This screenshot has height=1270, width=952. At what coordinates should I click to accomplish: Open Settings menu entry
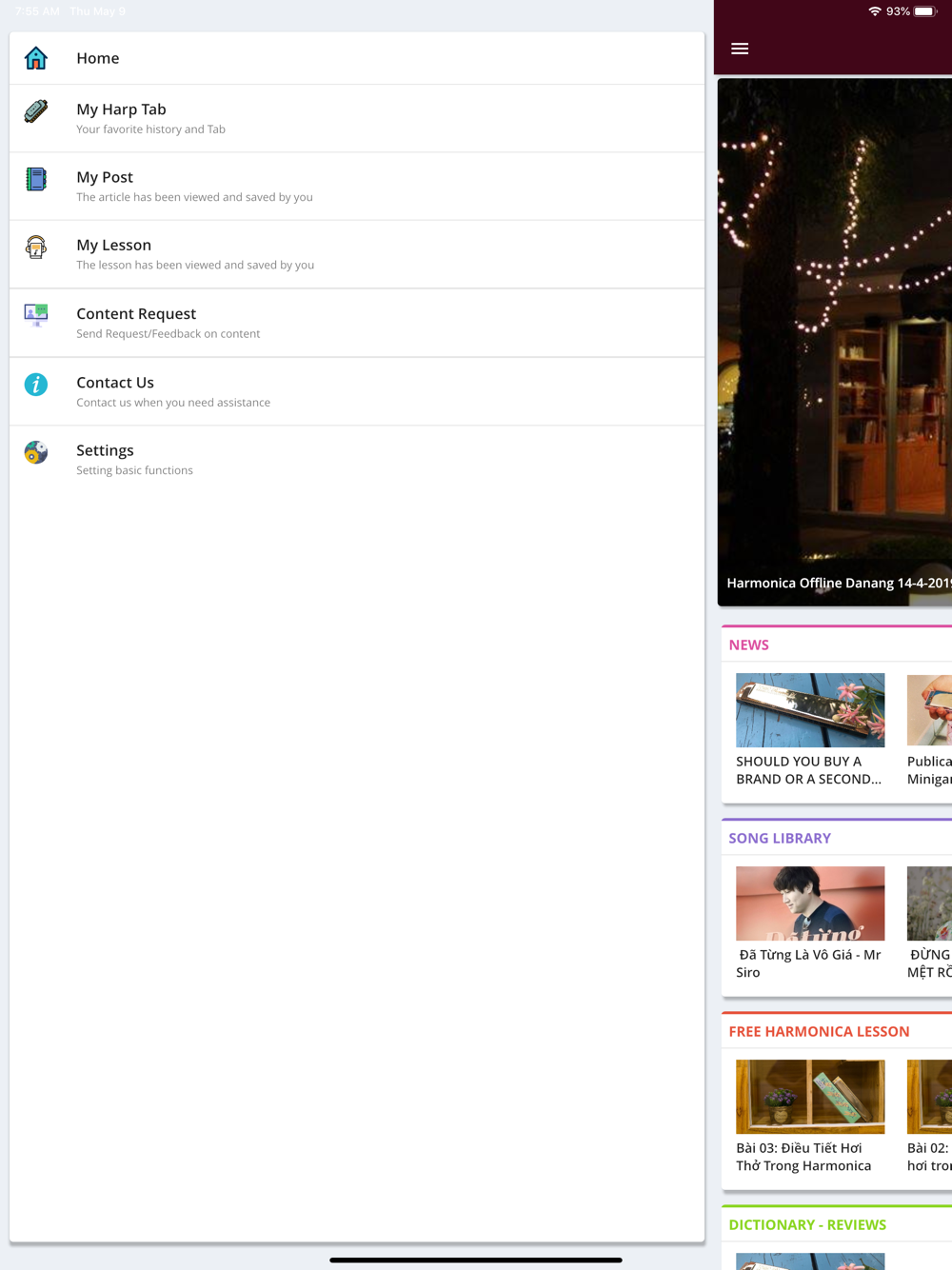357,460
